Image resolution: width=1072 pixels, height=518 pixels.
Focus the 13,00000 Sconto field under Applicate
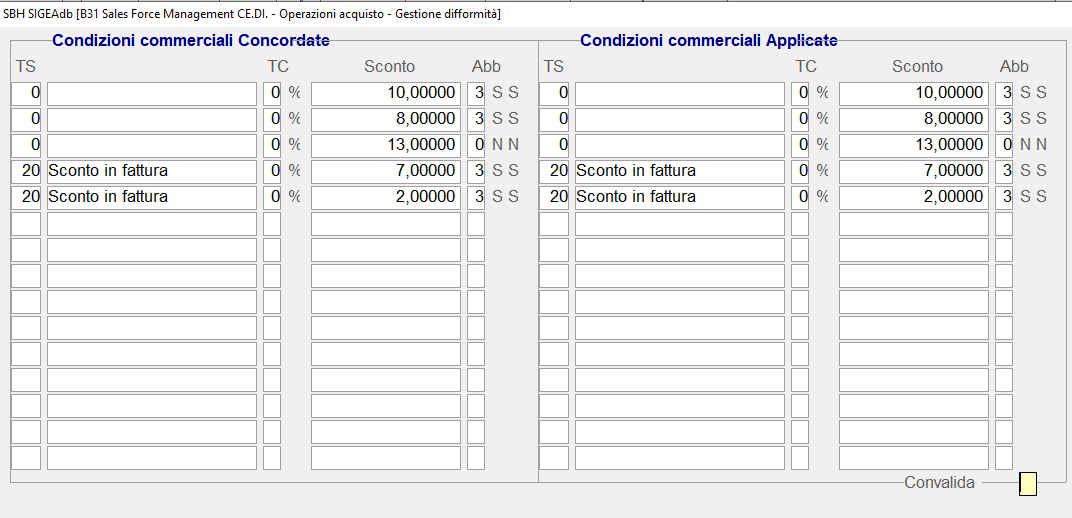click(x=914, y=145)
